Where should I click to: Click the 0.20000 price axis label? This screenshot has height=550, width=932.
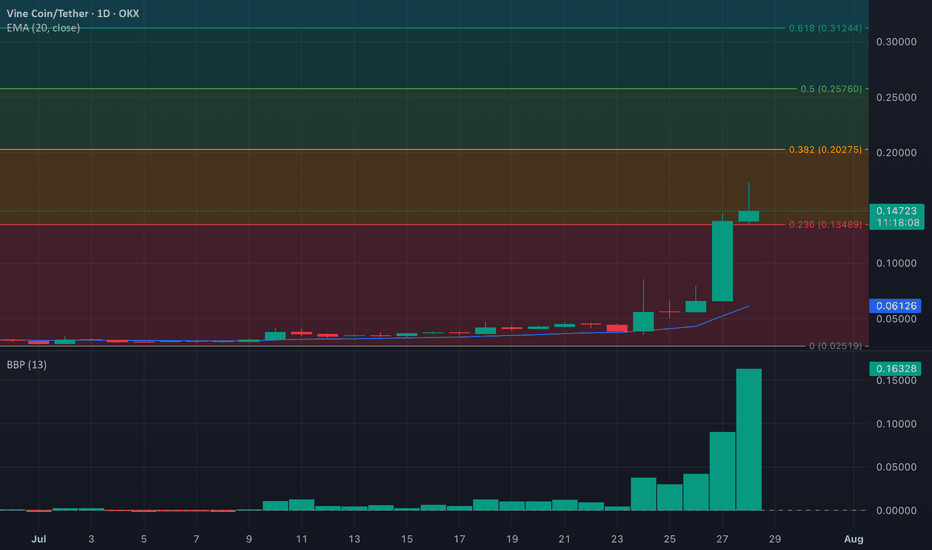(x=896, y=153)
